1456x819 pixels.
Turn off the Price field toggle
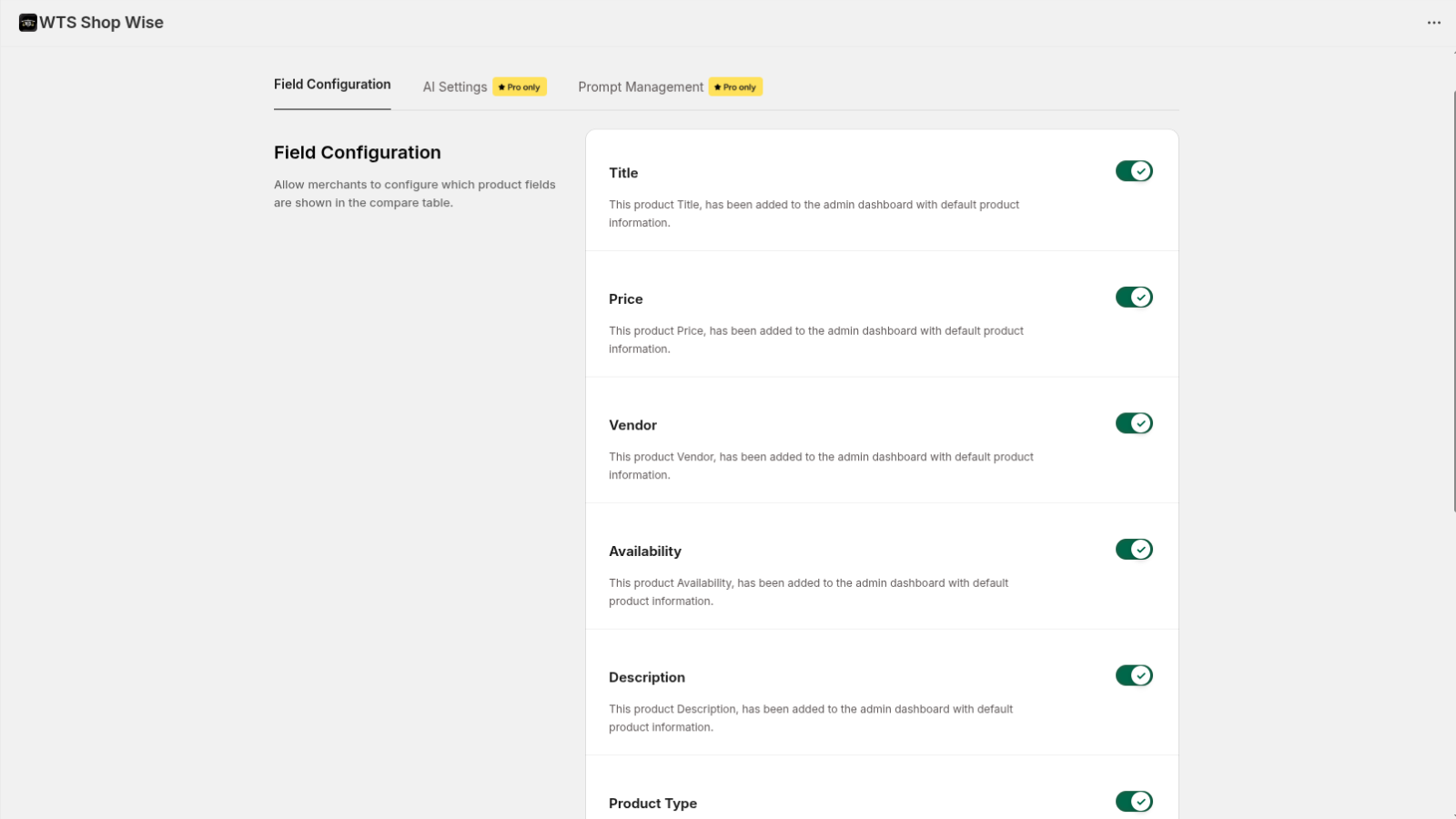pyautogui.click(x=1134, y=297)
